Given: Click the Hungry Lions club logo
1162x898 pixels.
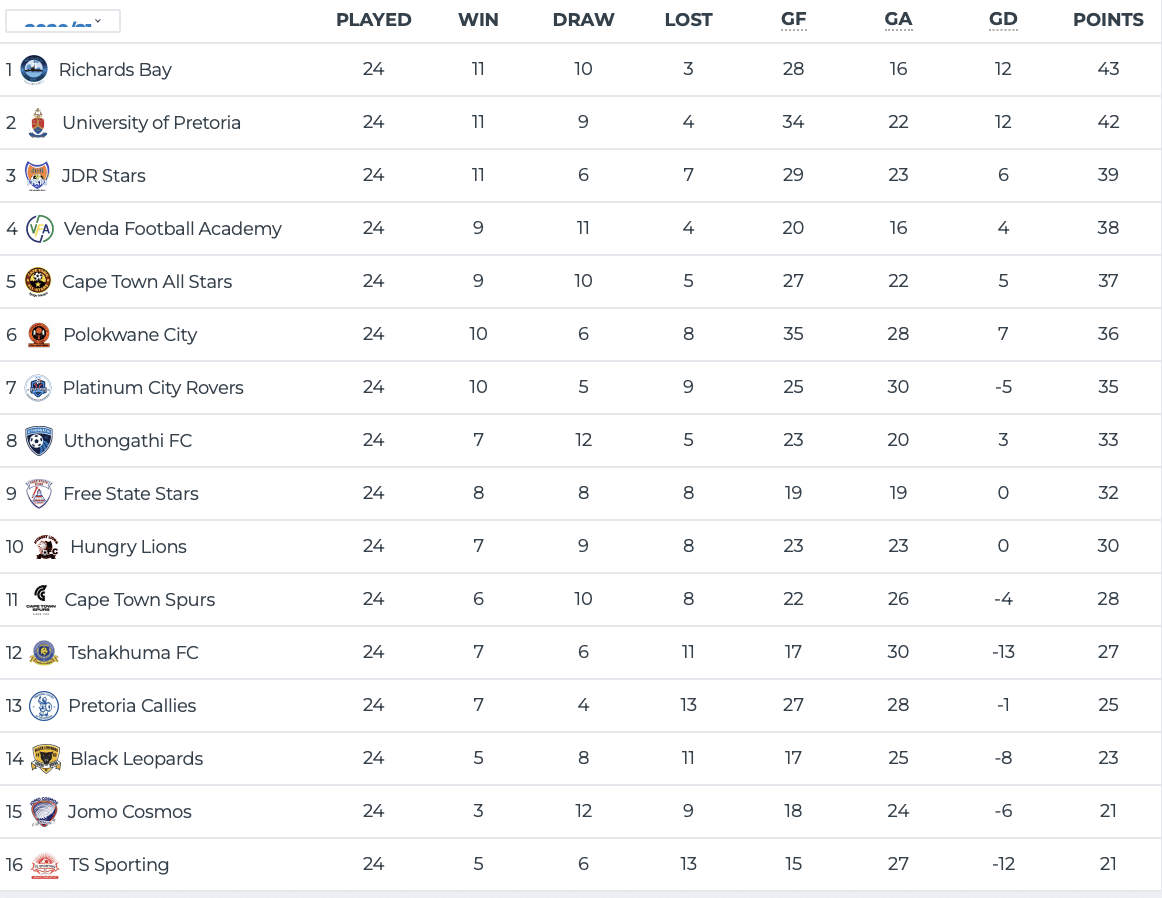Looking at the screenshot, I should tap(46, 547).
